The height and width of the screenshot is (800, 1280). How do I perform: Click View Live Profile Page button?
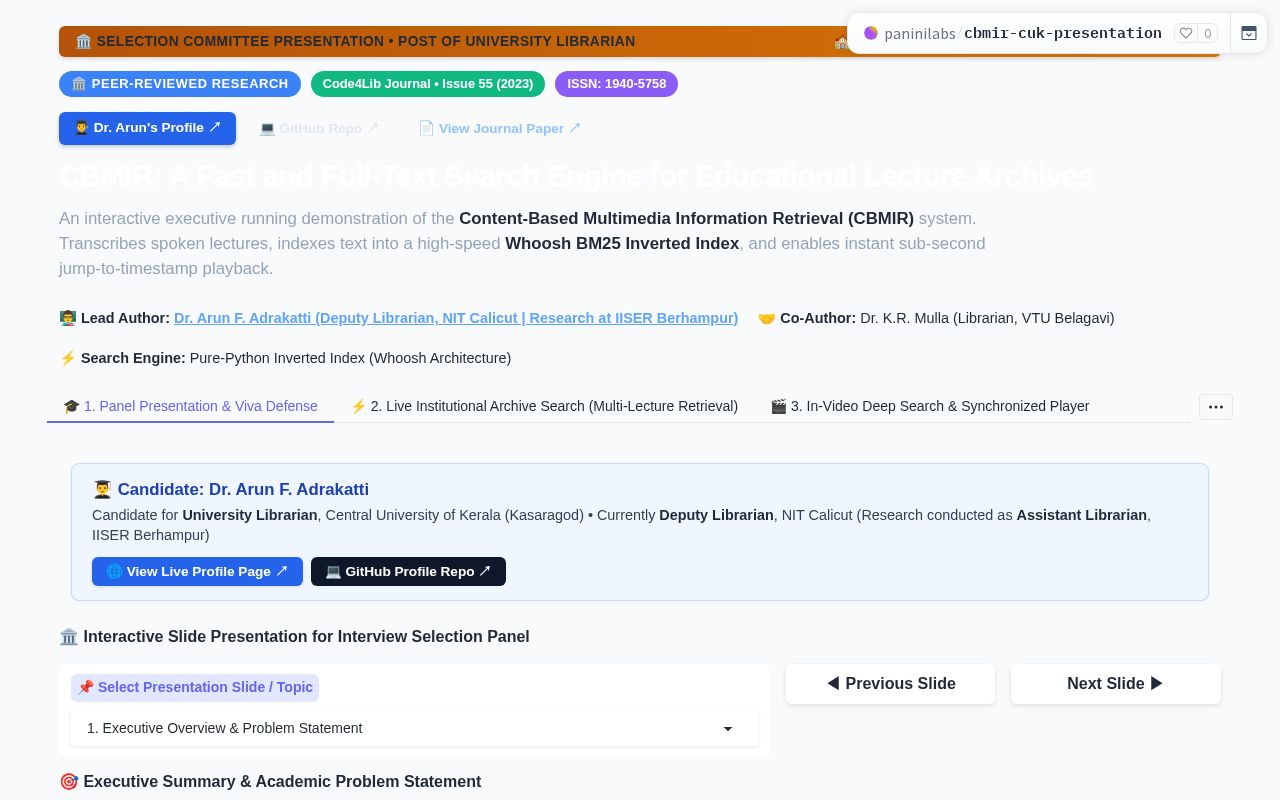(x=197, y=571)
